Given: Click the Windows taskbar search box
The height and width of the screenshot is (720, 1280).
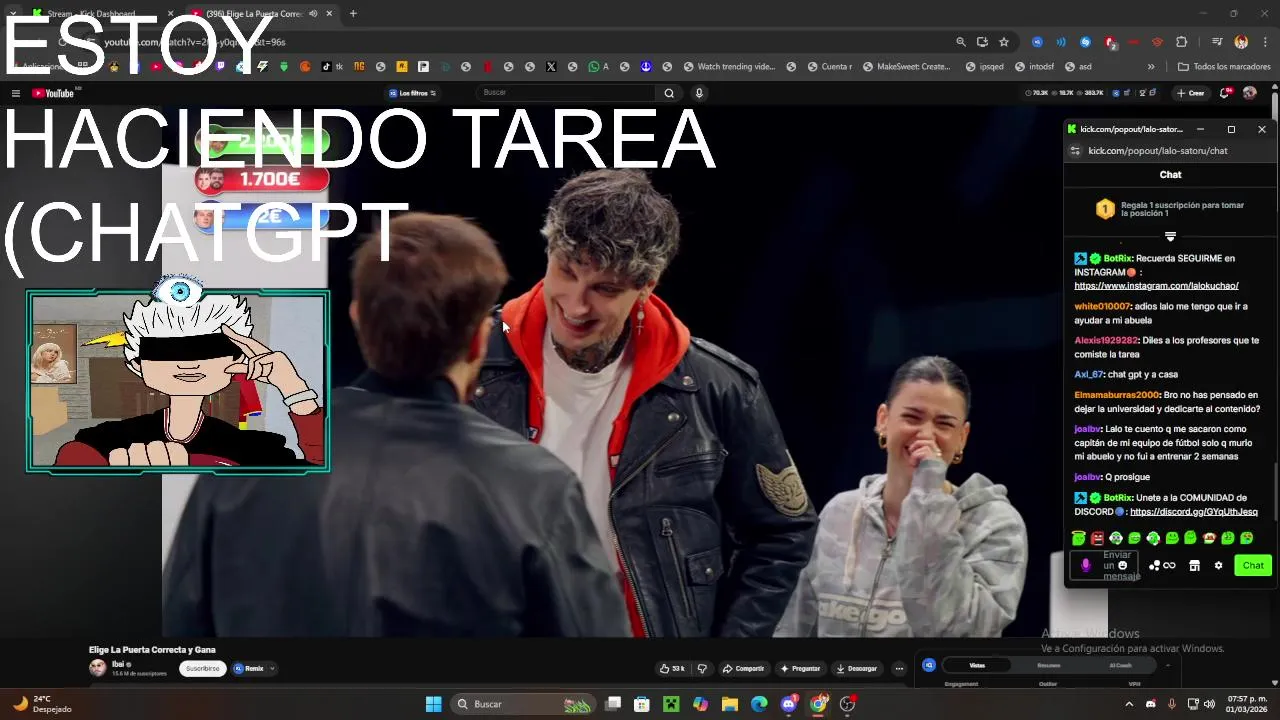Looking at the screenshot, I should point(523,704).
